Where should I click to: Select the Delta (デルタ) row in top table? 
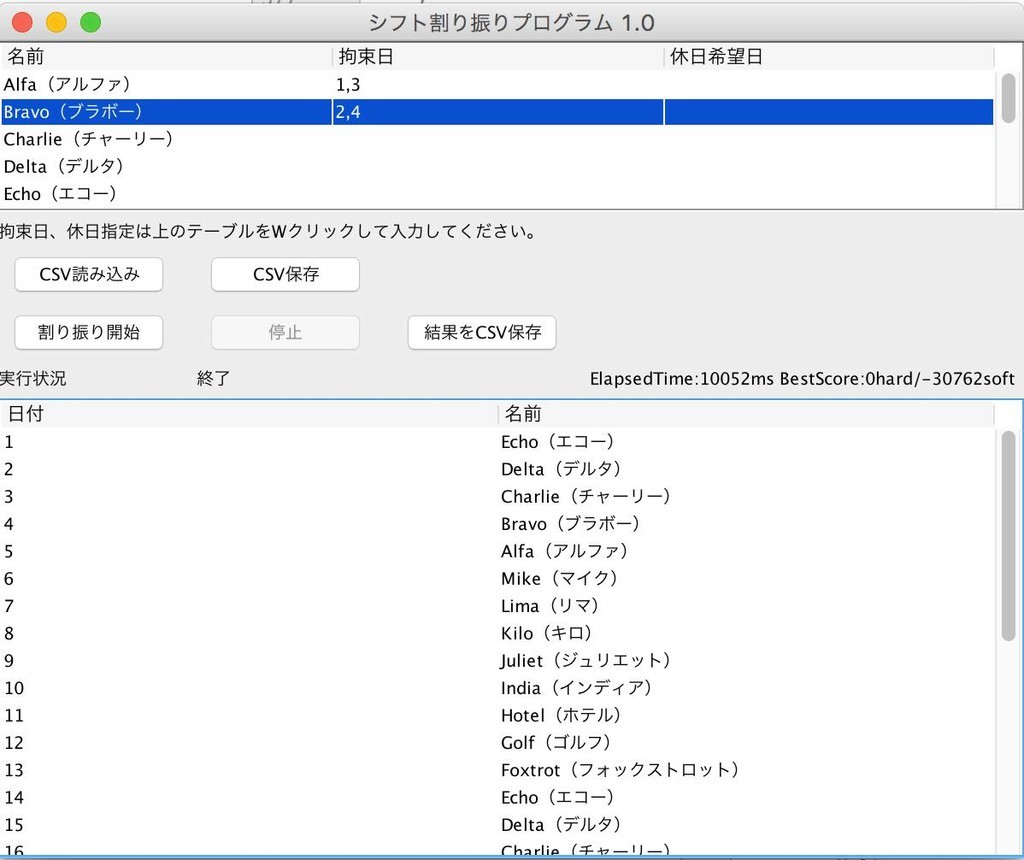150,166
